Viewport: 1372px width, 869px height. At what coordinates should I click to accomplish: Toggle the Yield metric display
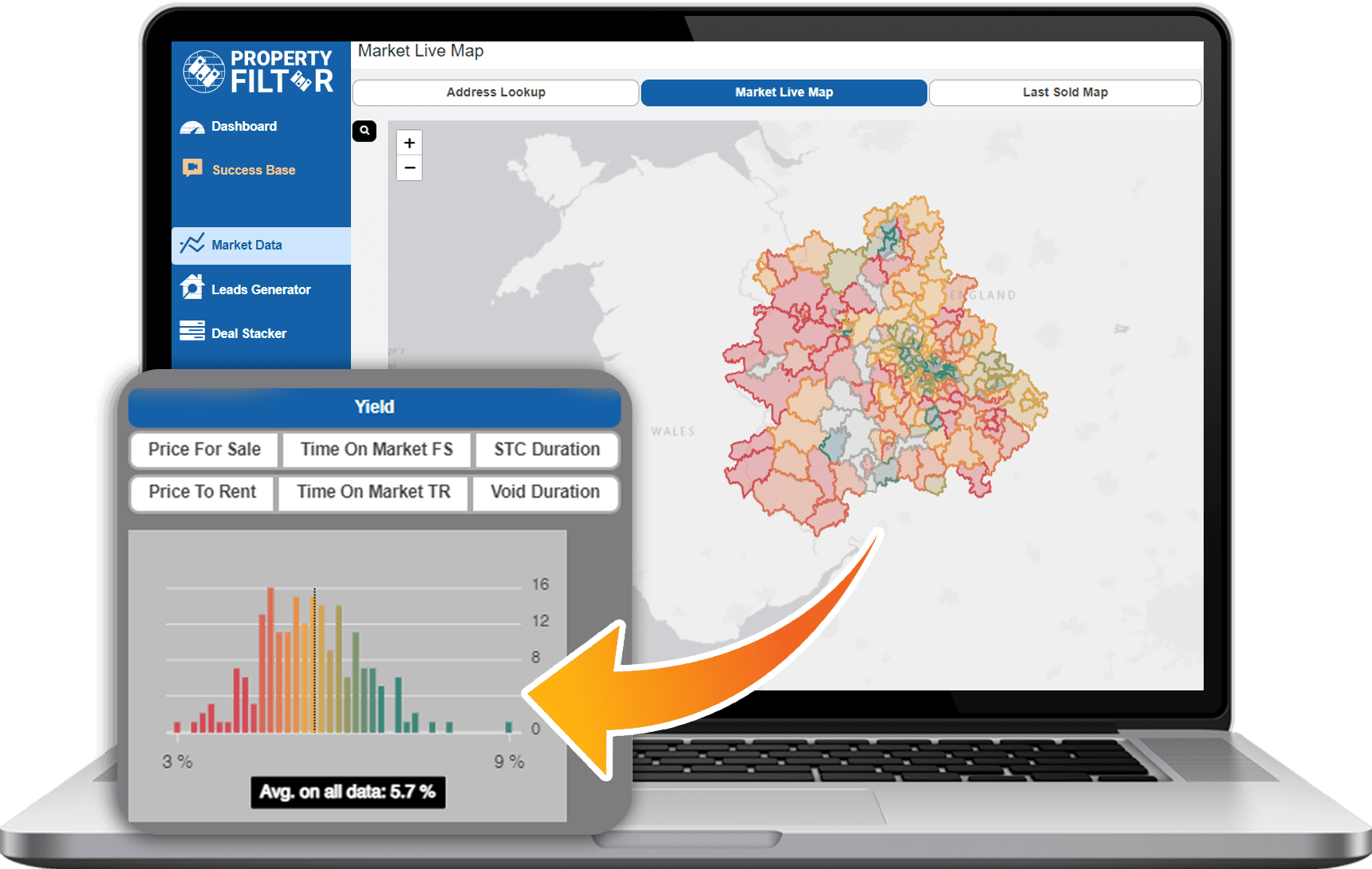(374, 407)
